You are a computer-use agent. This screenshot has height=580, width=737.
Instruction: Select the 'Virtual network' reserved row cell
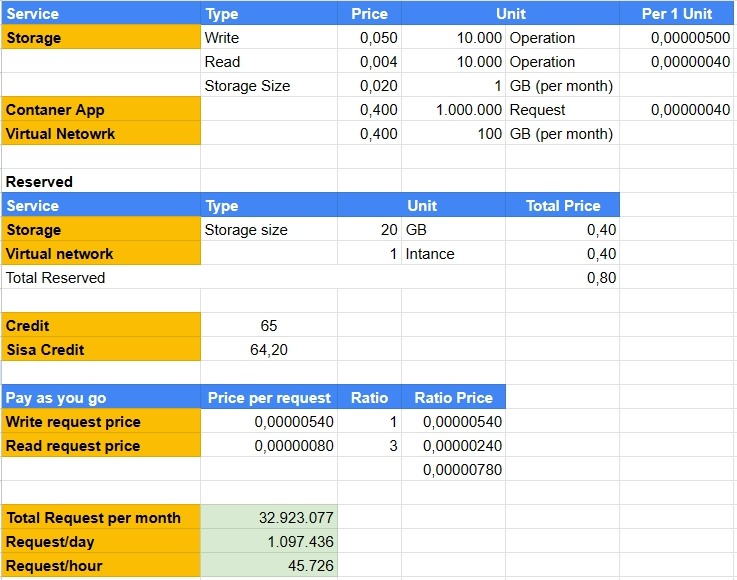tap(101, 253)
